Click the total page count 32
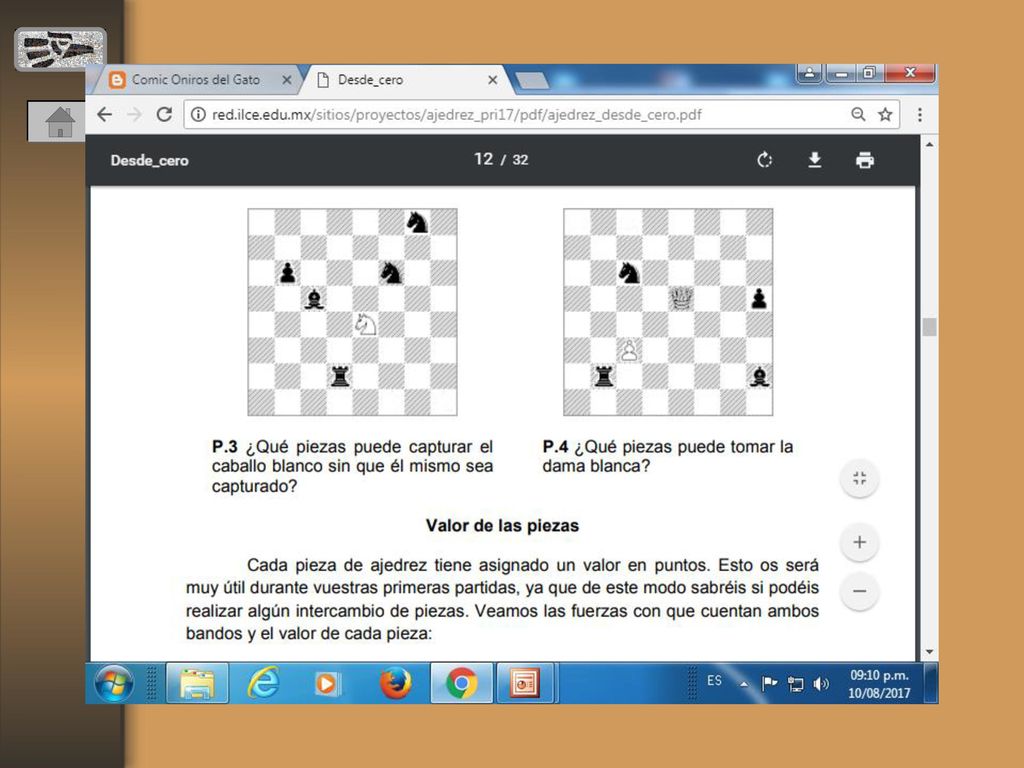 (x=520, y=160)
